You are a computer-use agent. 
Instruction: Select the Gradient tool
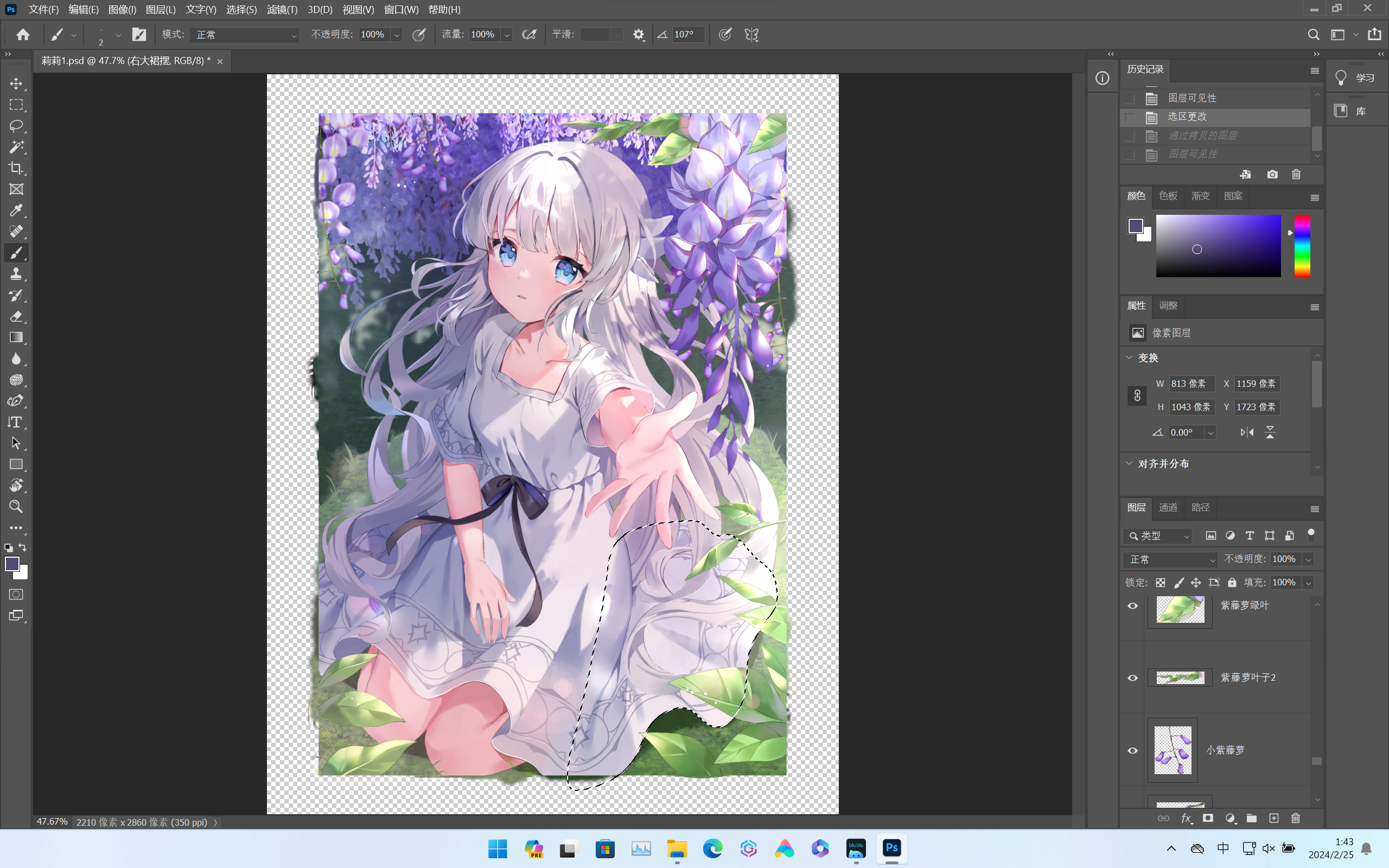tap(16, 337)
